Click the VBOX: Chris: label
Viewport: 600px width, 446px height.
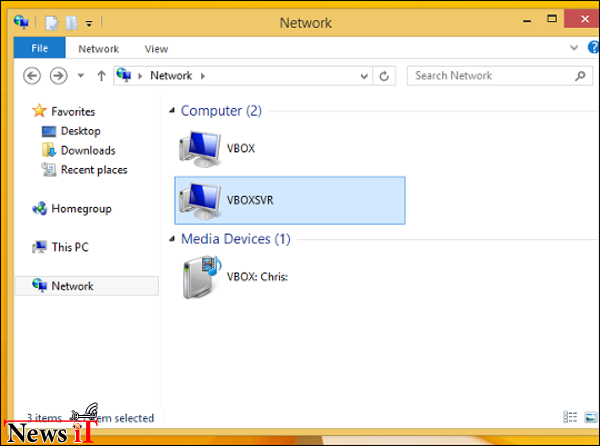[257, 277]
